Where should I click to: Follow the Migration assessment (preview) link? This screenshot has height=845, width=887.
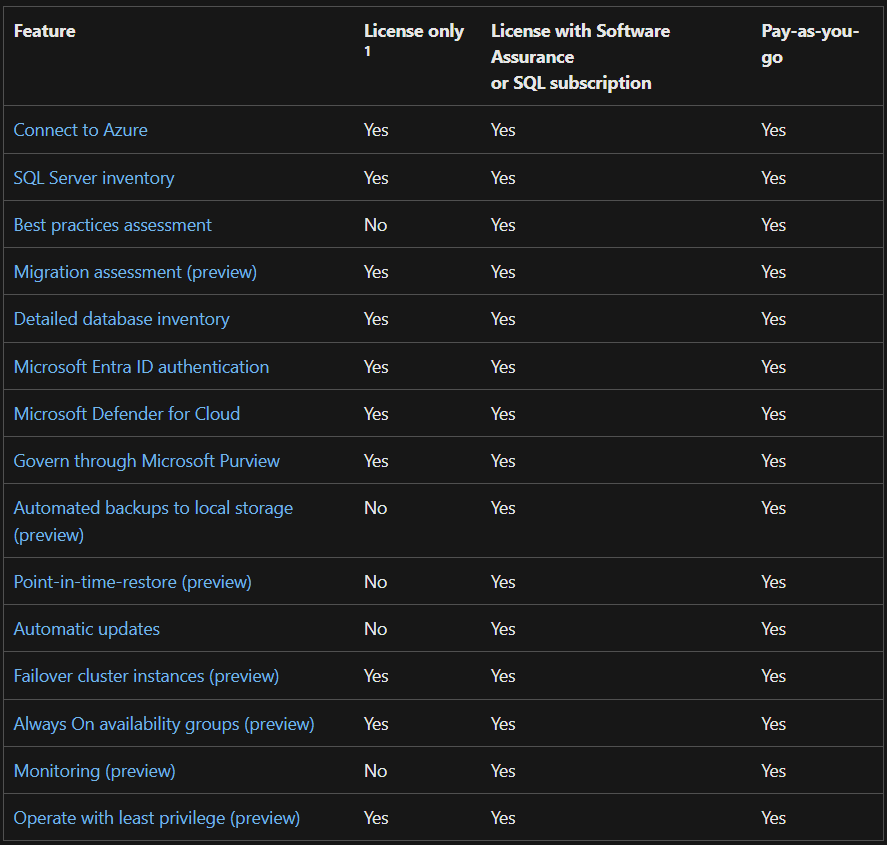pyautogui.click(x=135, y=272)
